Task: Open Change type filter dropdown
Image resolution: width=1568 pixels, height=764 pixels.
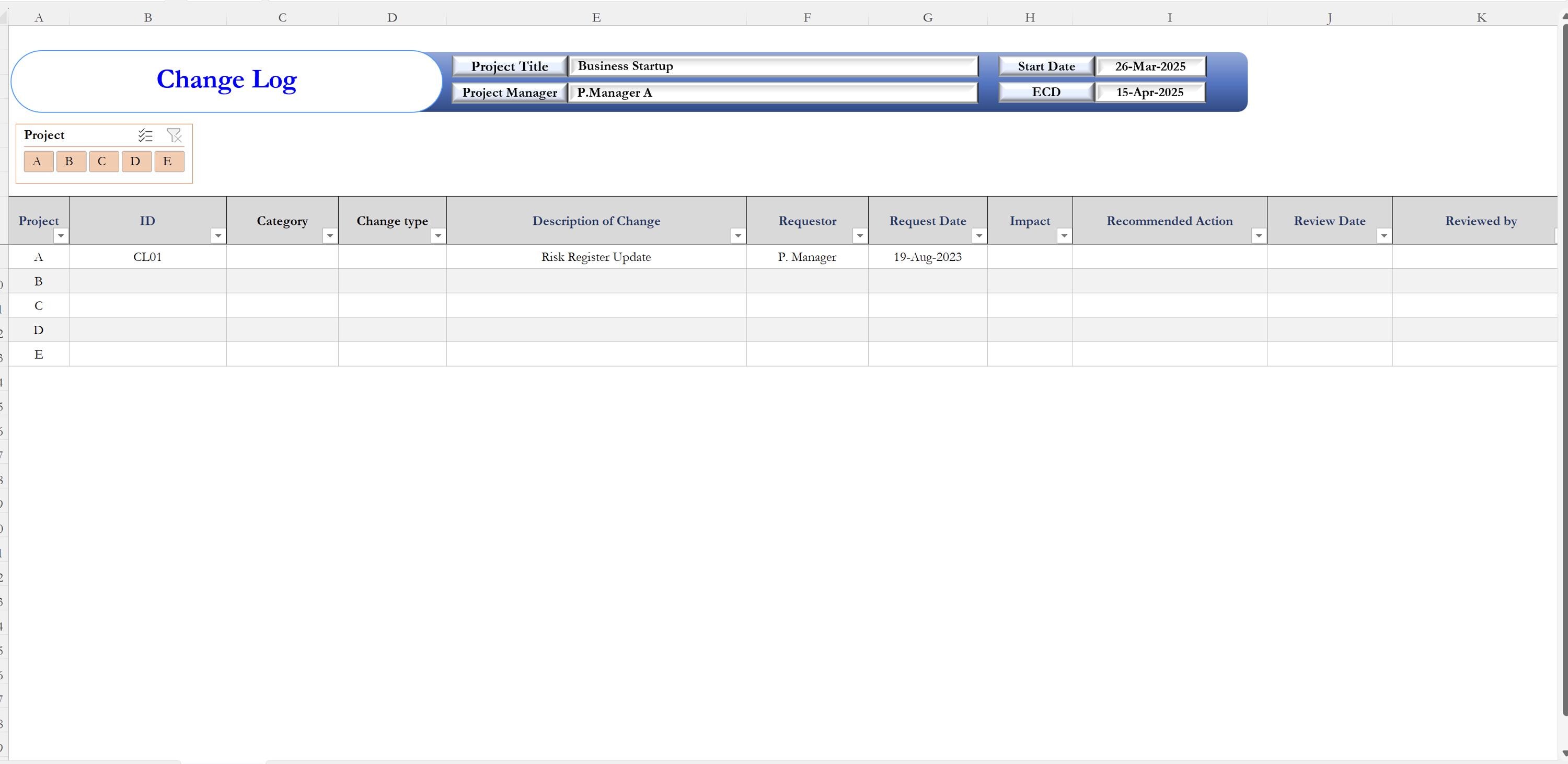Action: coord(437,236)
